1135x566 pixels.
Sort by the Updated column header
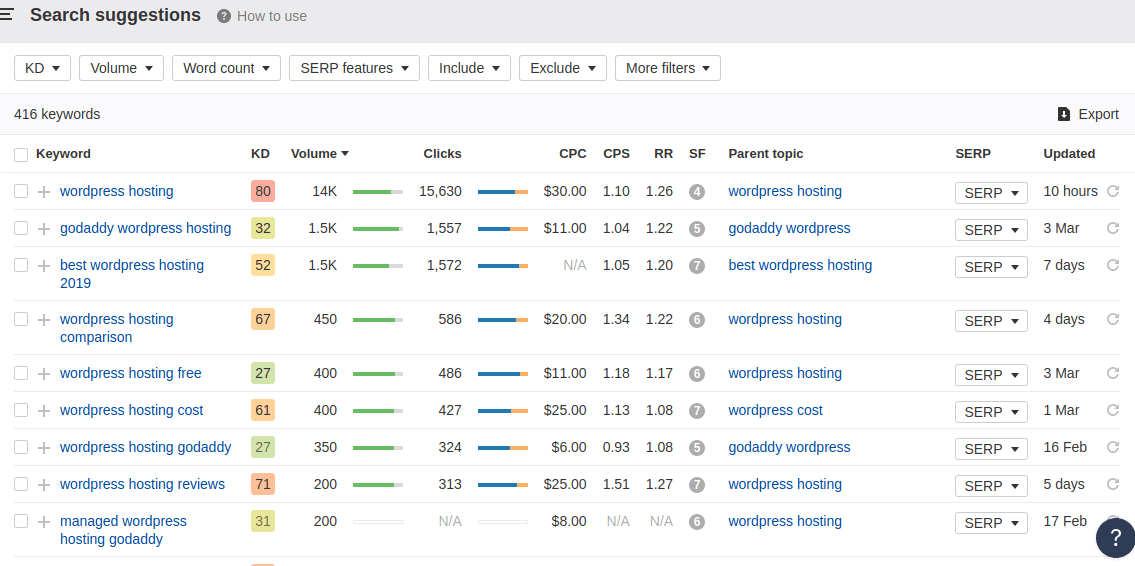point(1069,153)
